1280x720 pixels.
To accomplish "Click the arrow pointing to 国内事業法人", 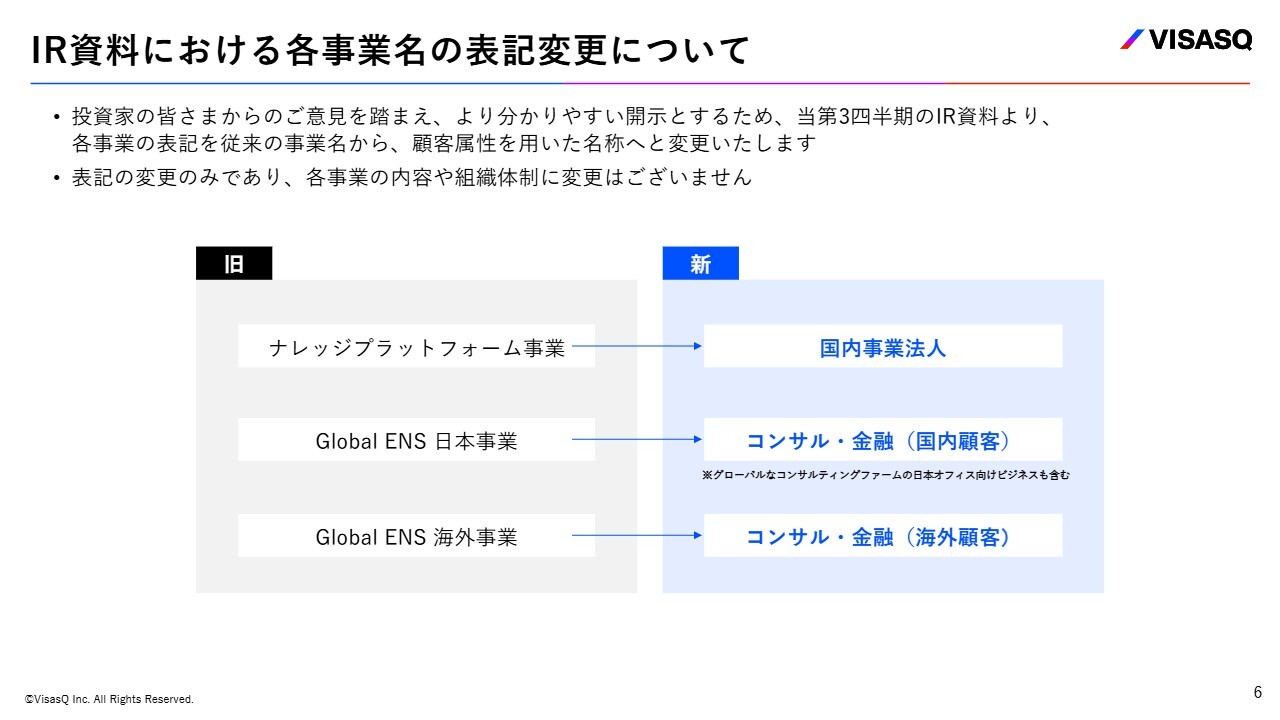I will [638, 347].
